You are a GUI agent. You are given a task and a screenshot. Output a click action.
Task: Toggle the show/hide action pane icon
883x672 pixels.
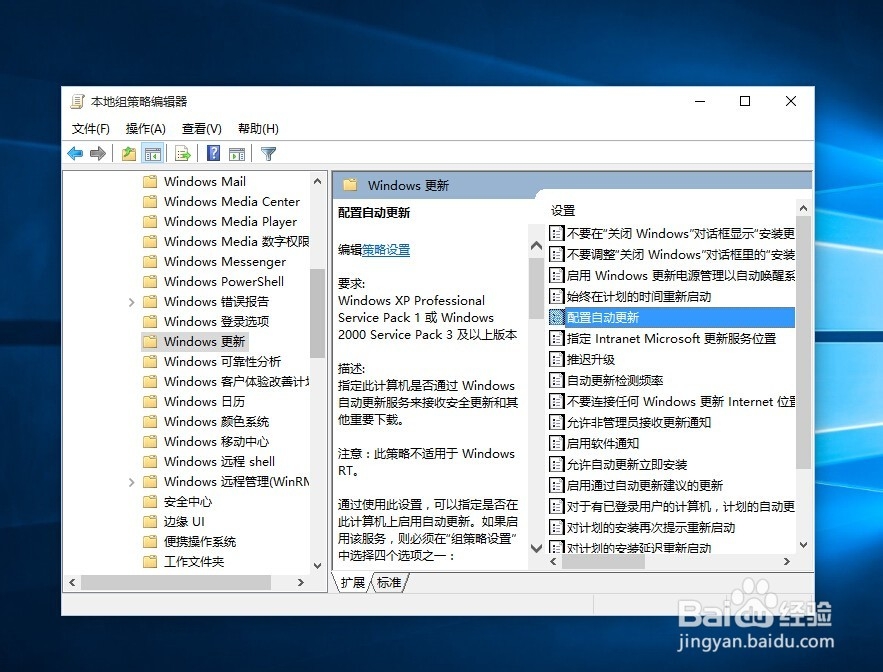(237, 153)
